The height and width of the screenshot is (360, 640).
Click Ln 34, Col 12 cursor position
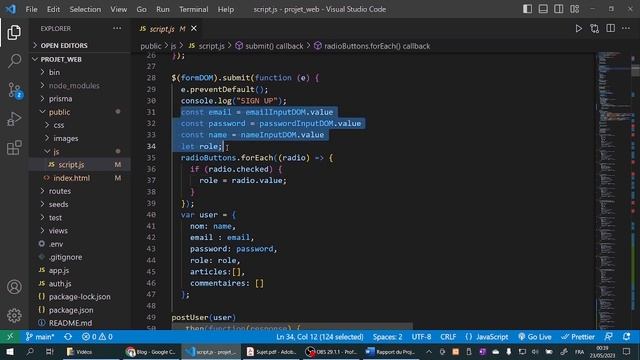coord(320,337)
